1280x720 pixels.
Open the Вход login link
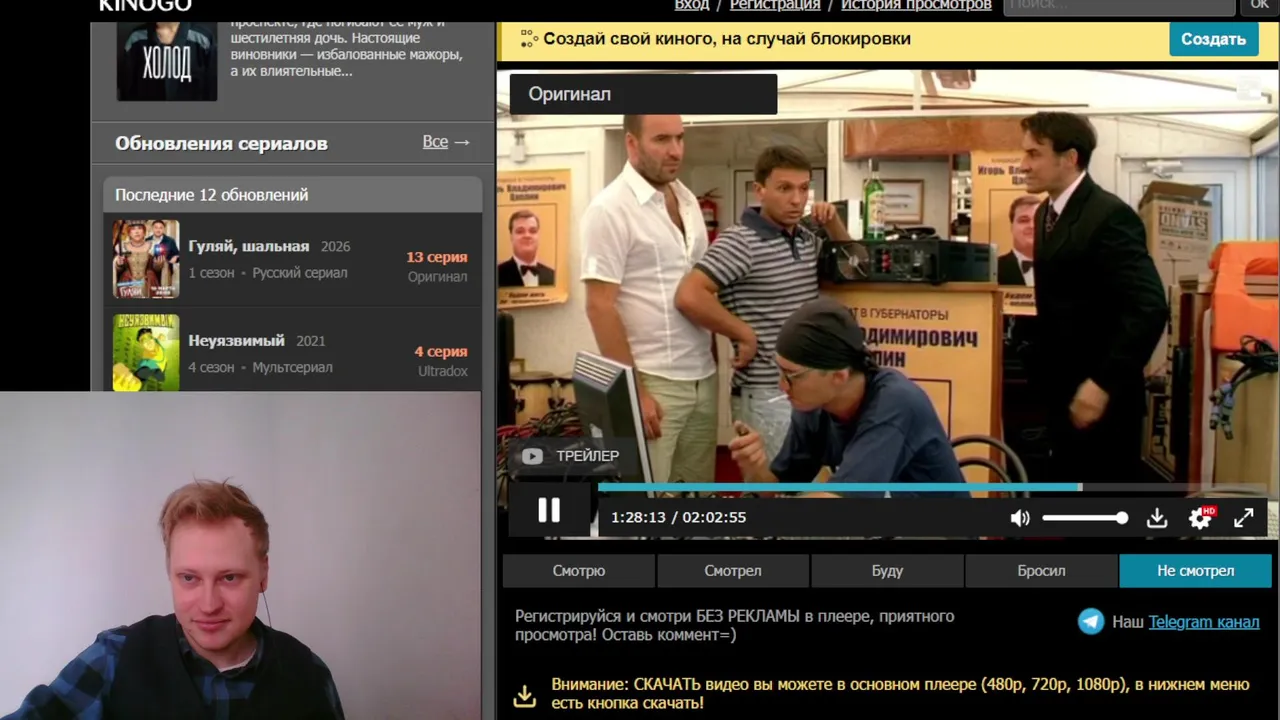point(692,5)
